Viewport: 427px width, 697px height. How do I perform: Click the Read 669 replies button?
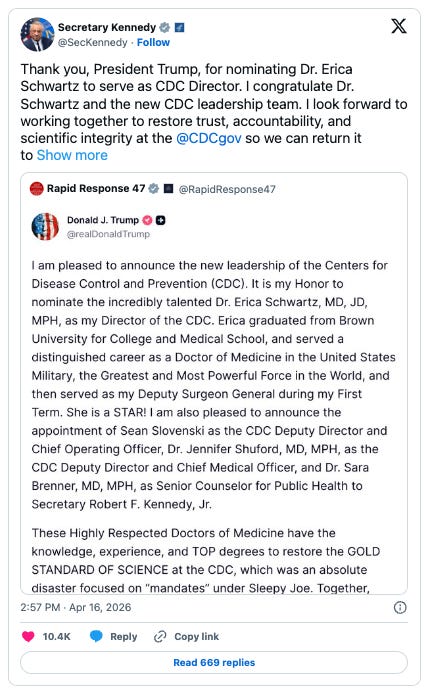[214, 662]
